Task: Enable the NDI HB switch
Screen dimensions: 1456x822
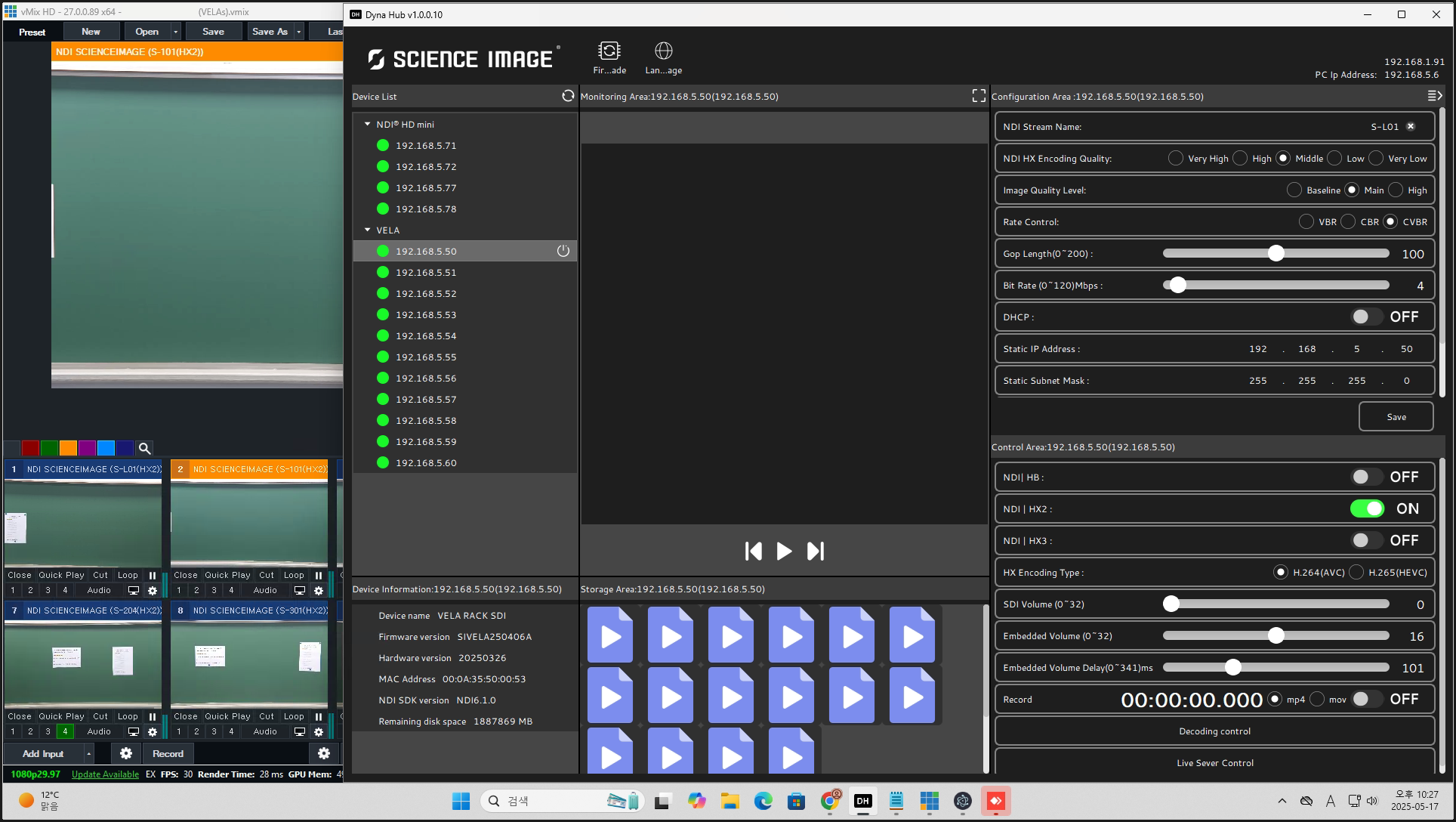Action: (x=1368, y=477)
